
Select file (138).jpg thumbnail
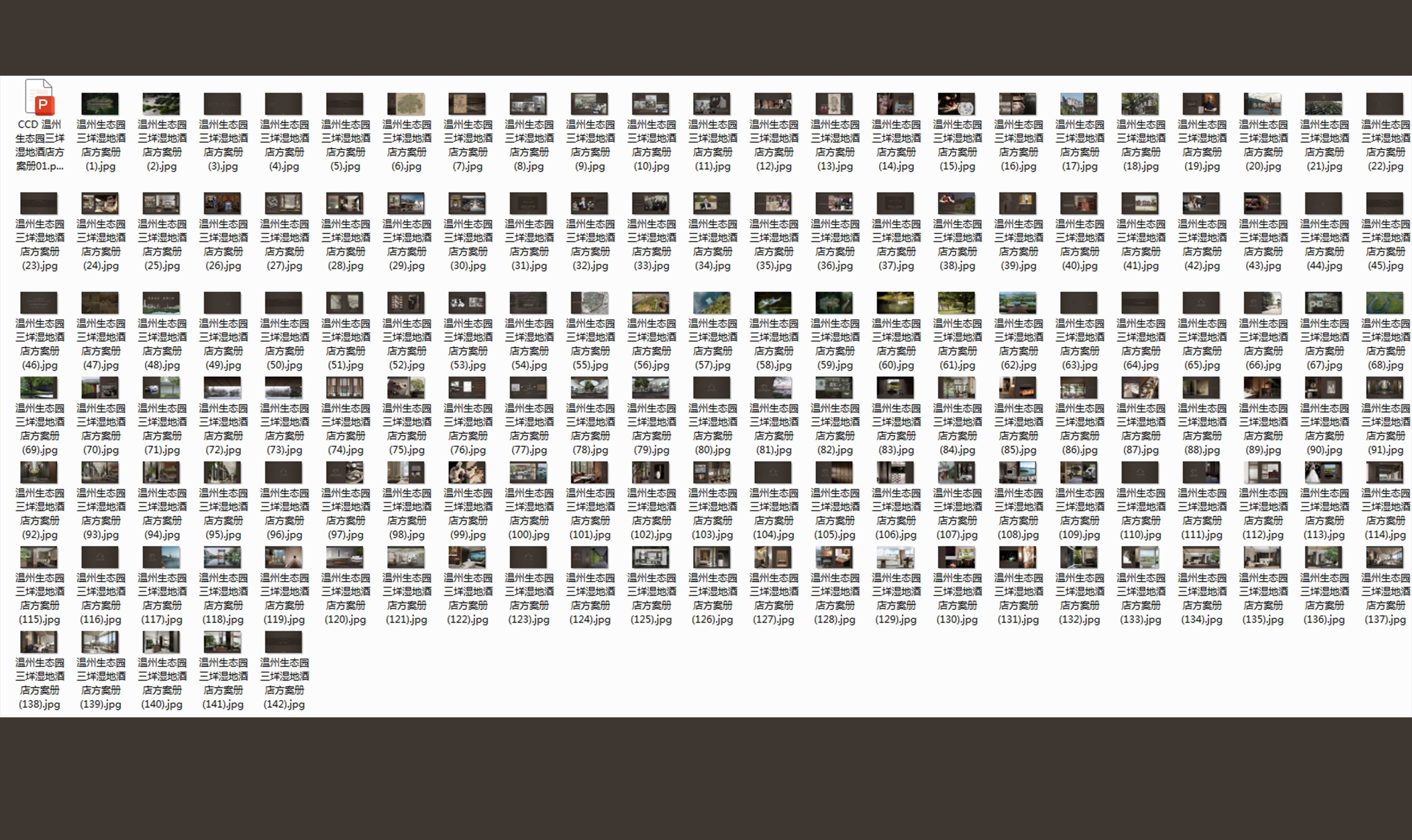[x=38, y=643]
